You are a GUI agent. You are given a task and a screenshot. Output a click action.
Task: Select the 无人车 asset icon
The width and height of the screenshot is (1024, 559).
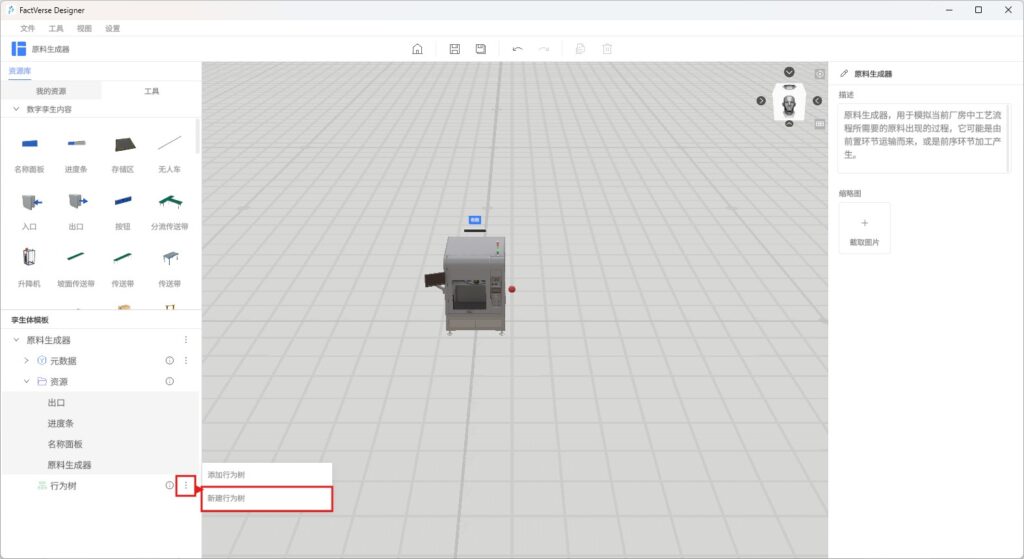tap(169, 144)
